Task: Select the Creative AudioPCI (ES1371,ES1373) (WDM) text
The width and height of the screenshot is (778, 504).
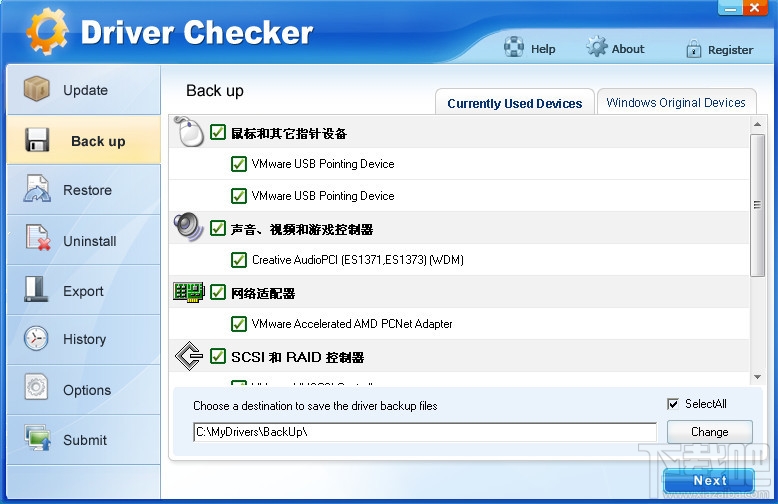Action: click(x=358, y=259)
